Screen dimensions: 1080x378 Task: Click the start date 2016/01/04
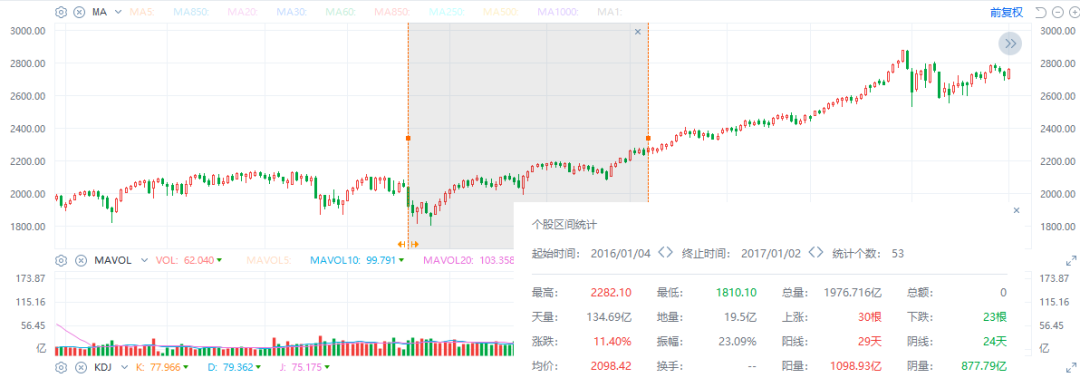click(x=621, y=253)
